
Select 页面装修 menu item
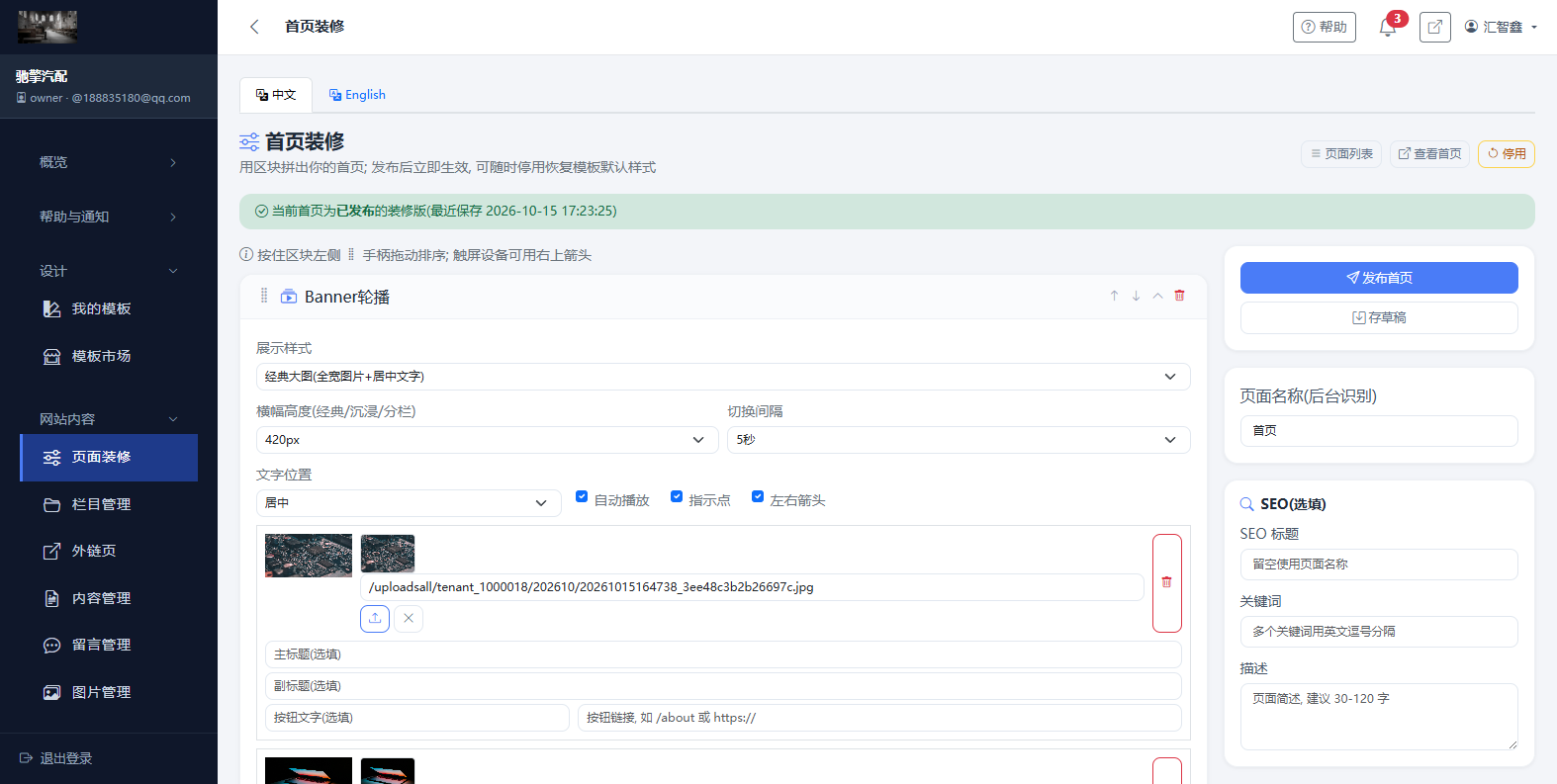coord(109,458)
